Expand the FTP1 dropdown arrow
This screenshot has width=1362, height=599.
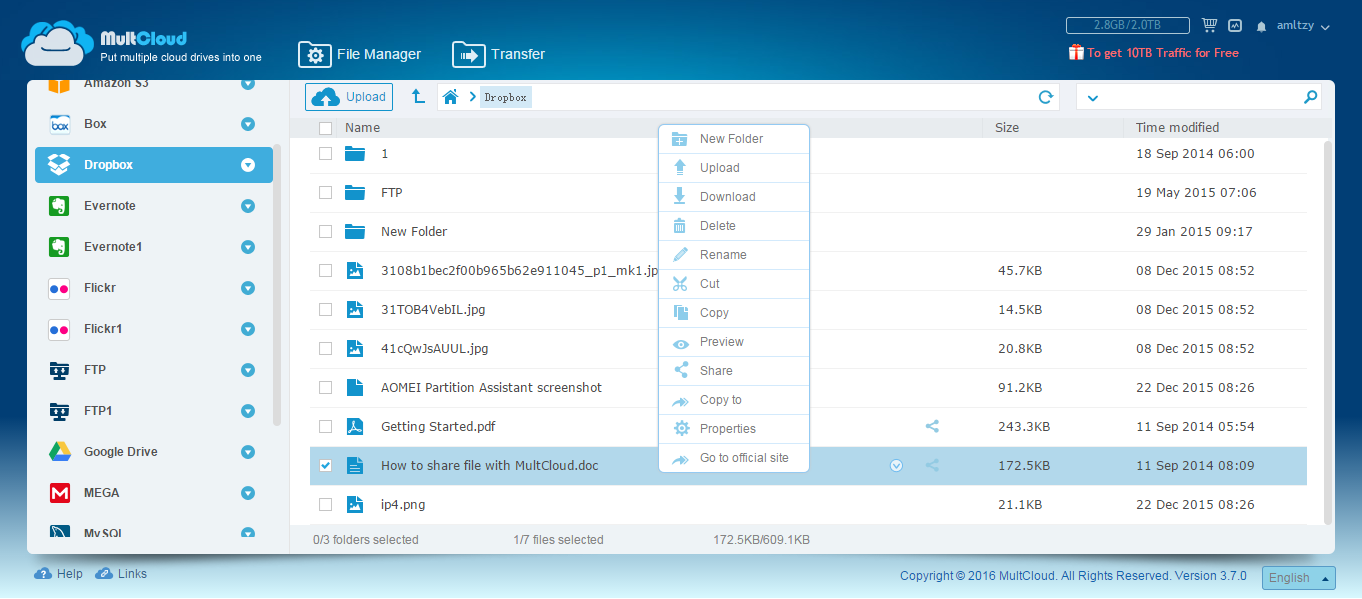point(248,411)
